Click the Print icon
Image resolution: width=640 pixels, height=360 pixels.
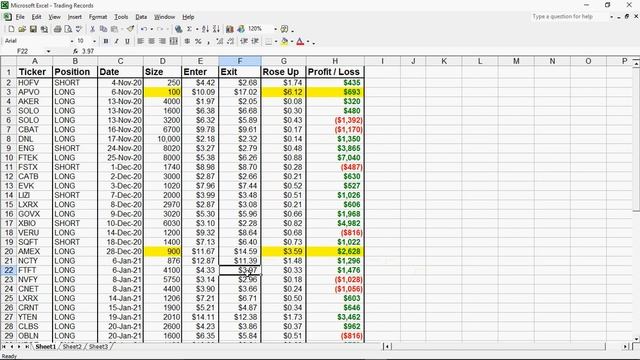click(x=58, y=29)
